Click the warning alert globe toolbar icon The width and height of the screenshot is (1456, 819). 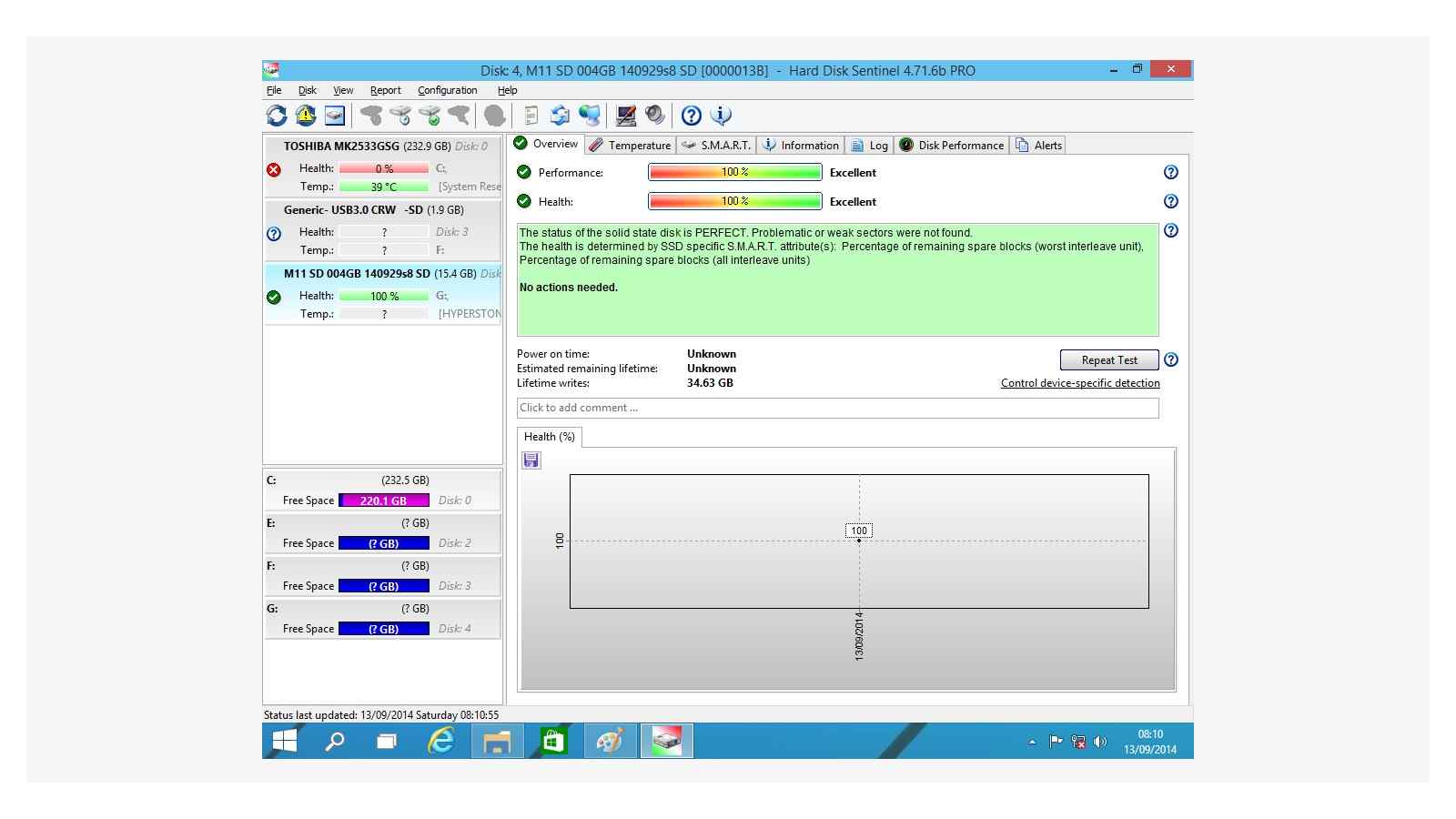pyautogui.click(x=306, y=116)
